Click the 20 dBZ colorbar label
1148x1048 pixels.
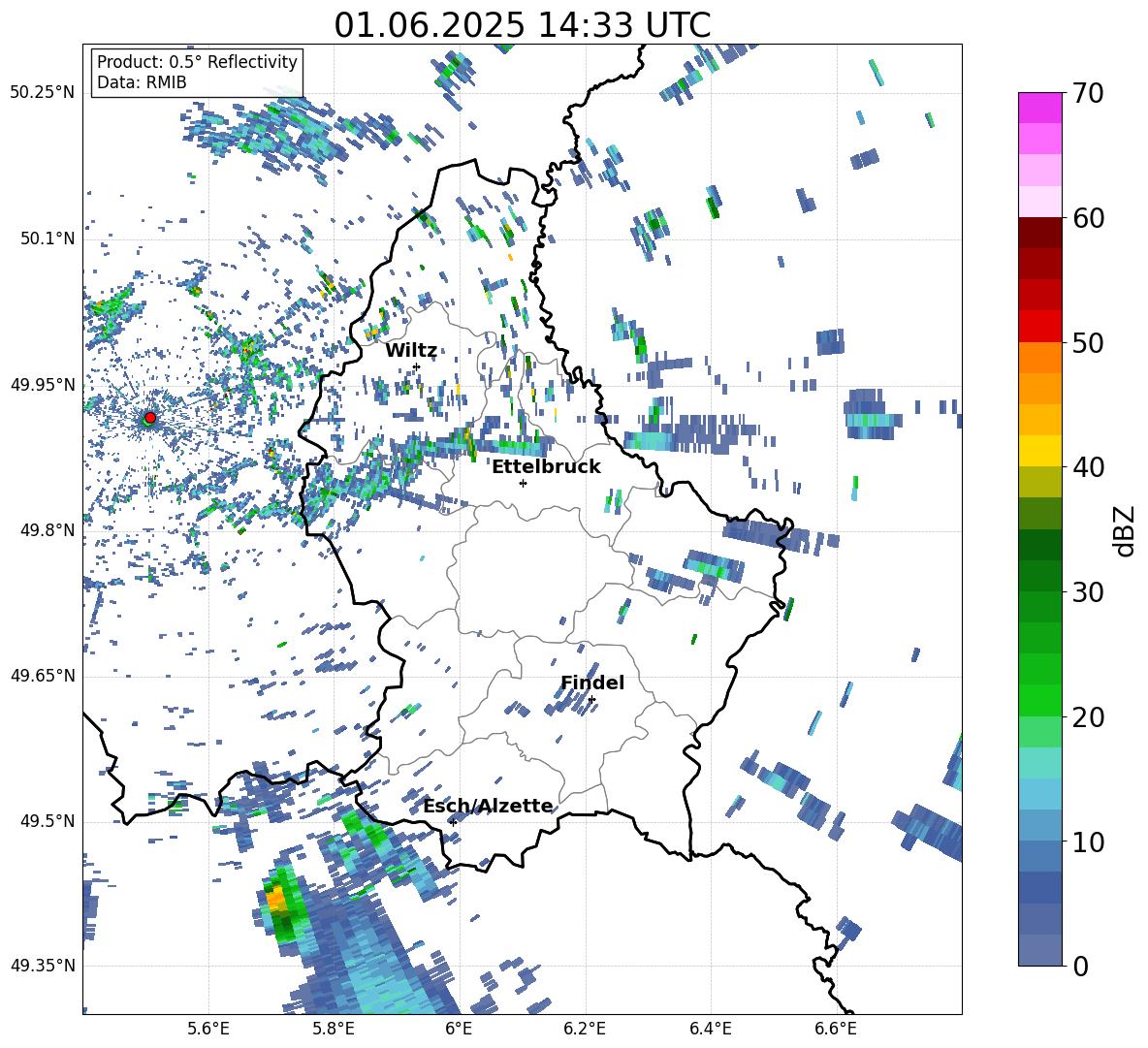[1088, 716]
